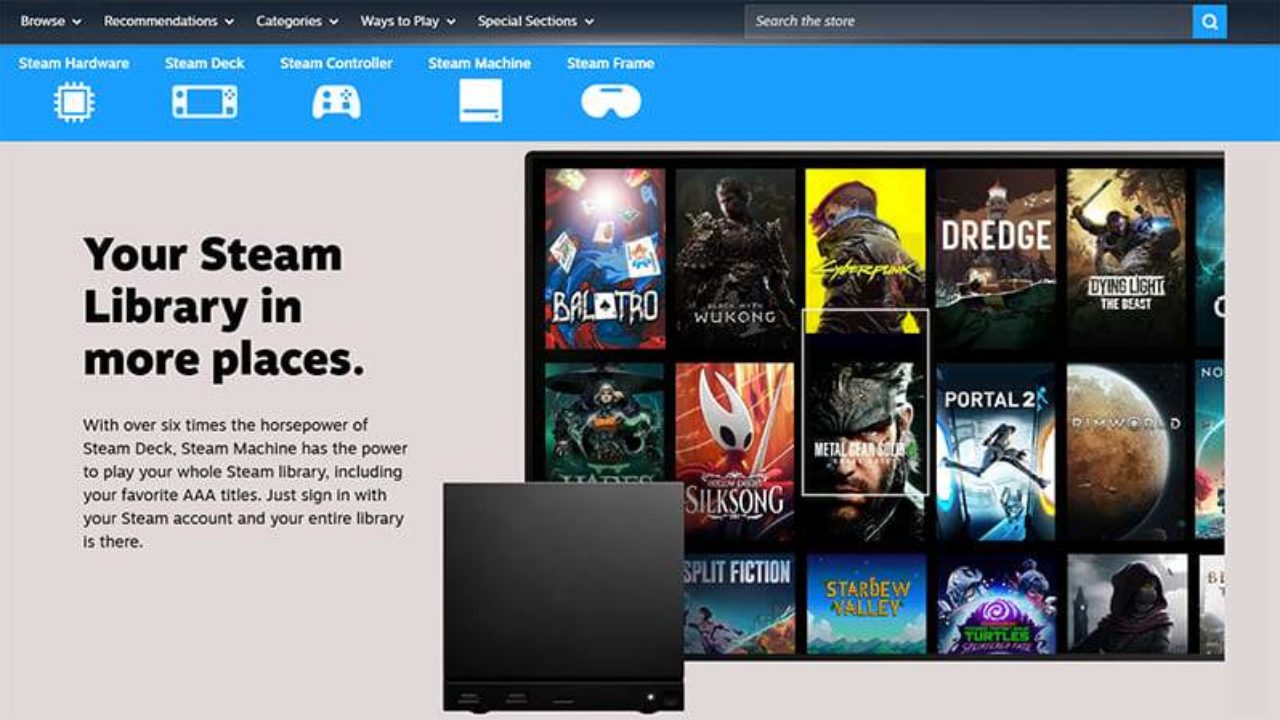1280x720 pixels.
Task: Click the Steam Frame text link
Action: pos(610,63)
